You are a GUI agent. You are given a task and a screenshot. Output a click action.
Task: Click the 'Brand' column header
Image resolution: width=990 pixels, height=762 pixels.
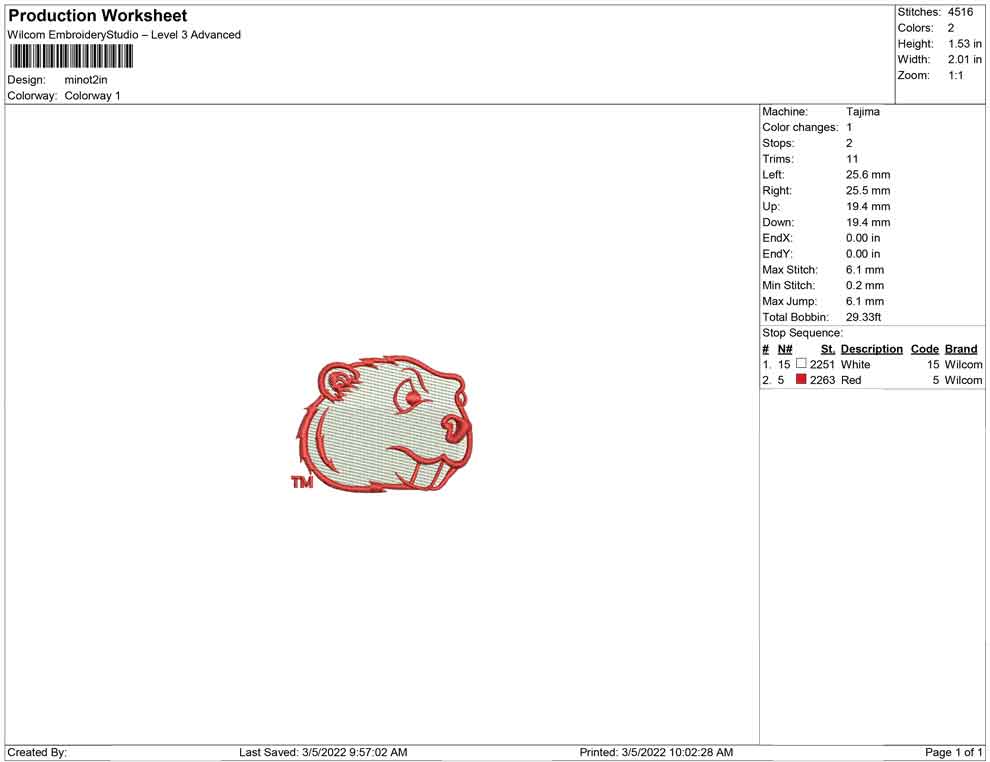pyautogui.click(x=961, y=349)
